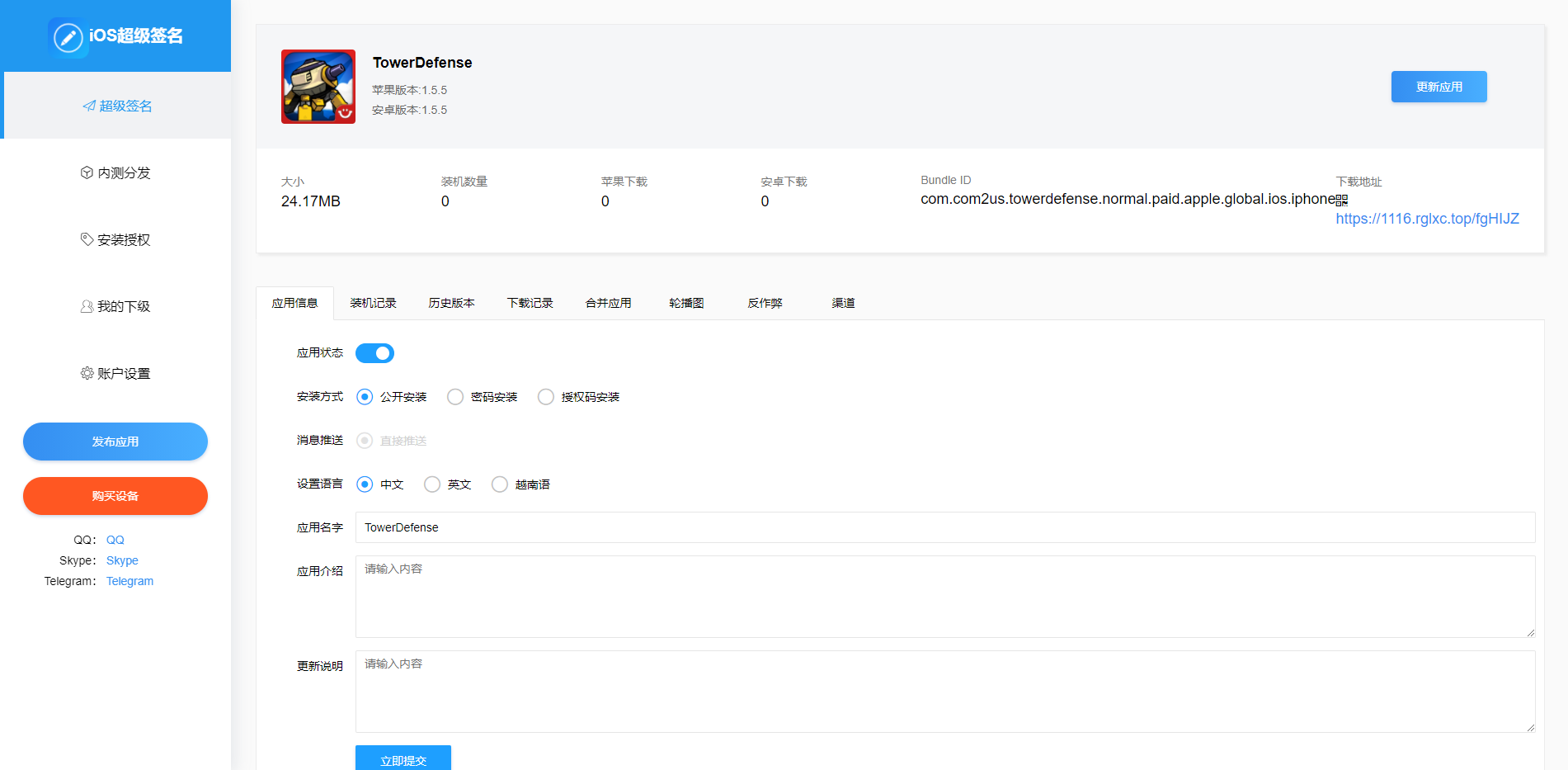Click the 发布应用 button
The width and height of the screenshot is (1568, 770).
(x=115, y=442)
